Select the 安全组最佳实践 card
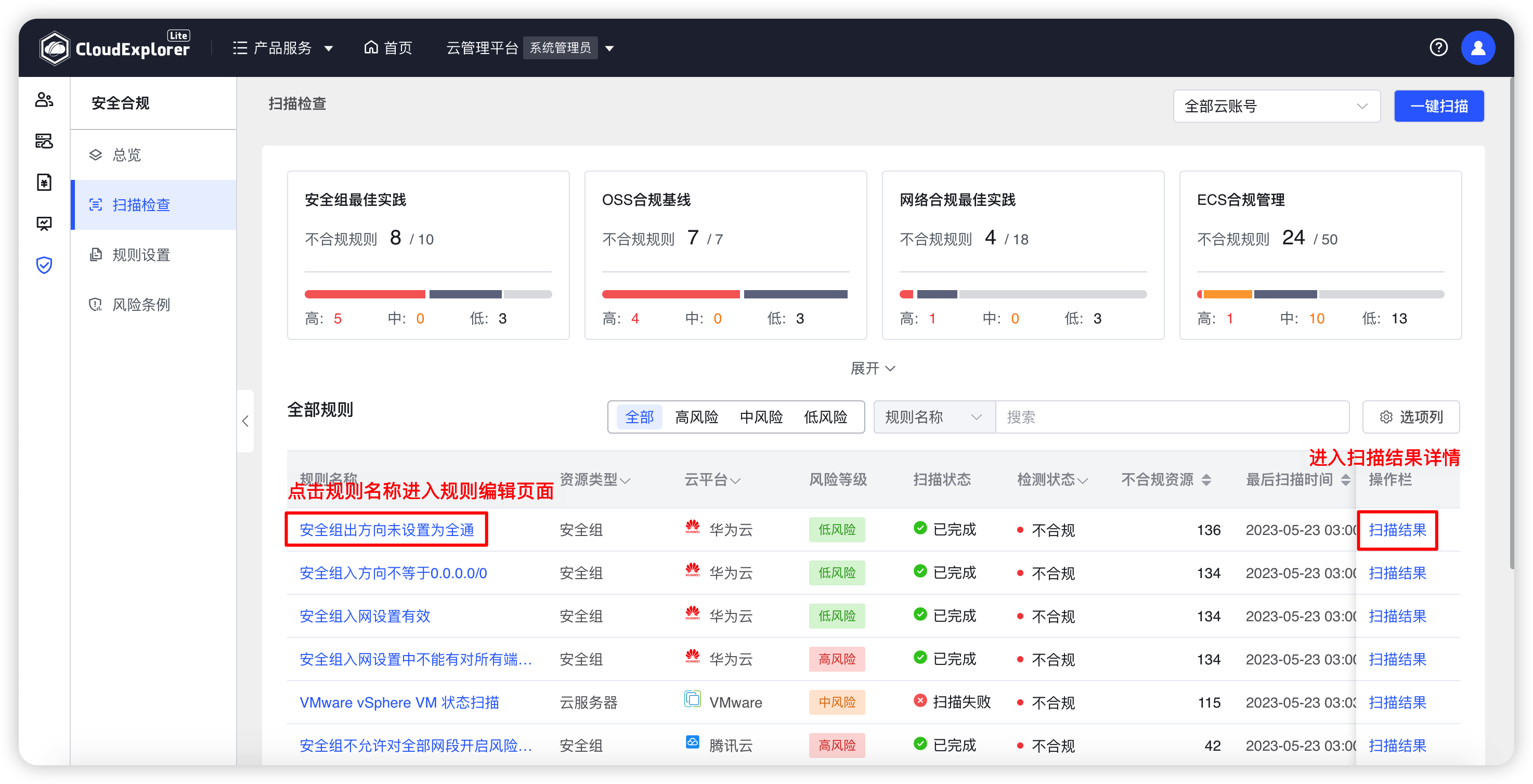The width and height of the screenshot is (1533, 784). [x=428, y=255]
